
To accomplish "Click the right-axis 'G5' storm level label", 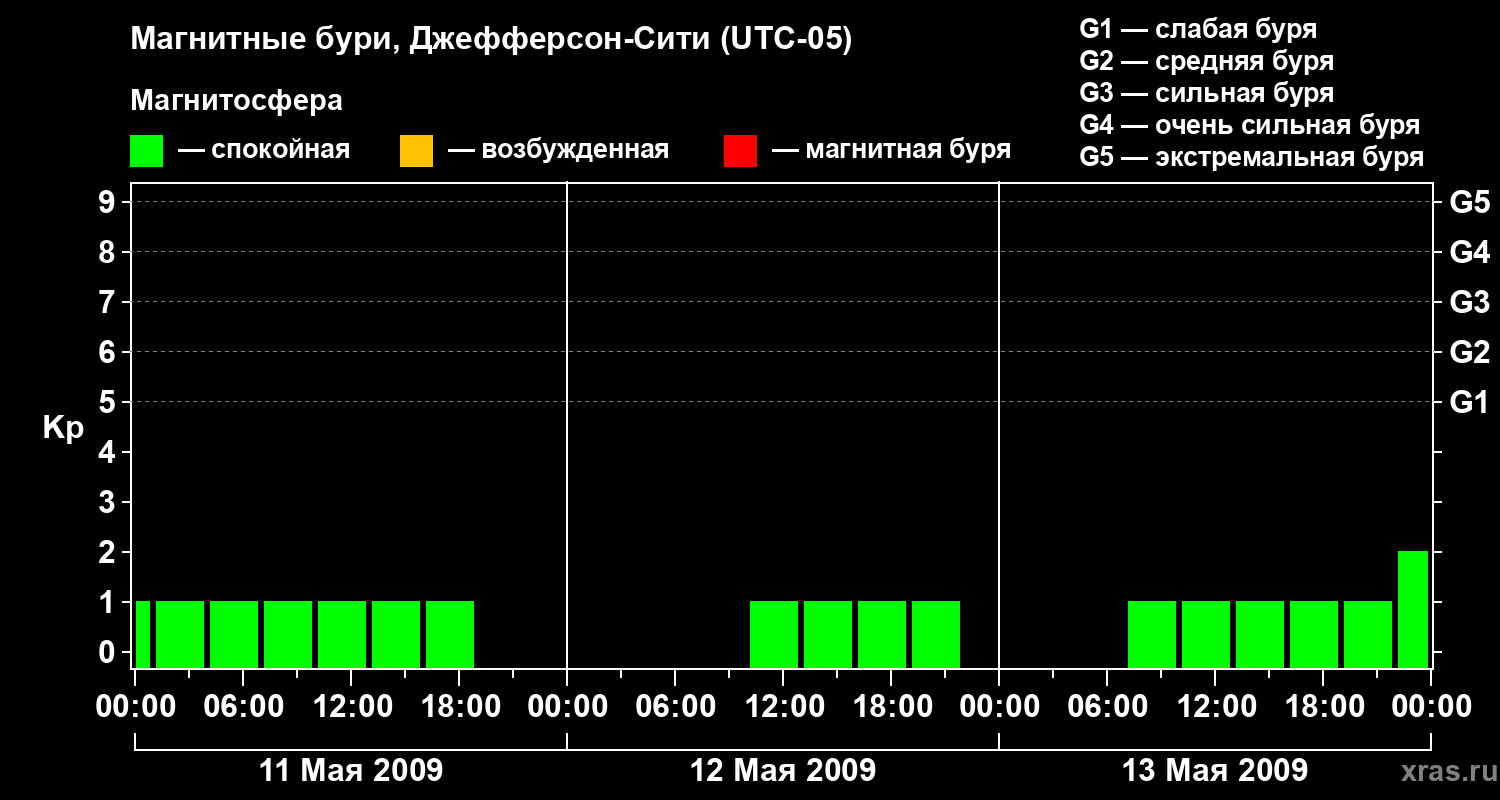I will coord(1470,203).
